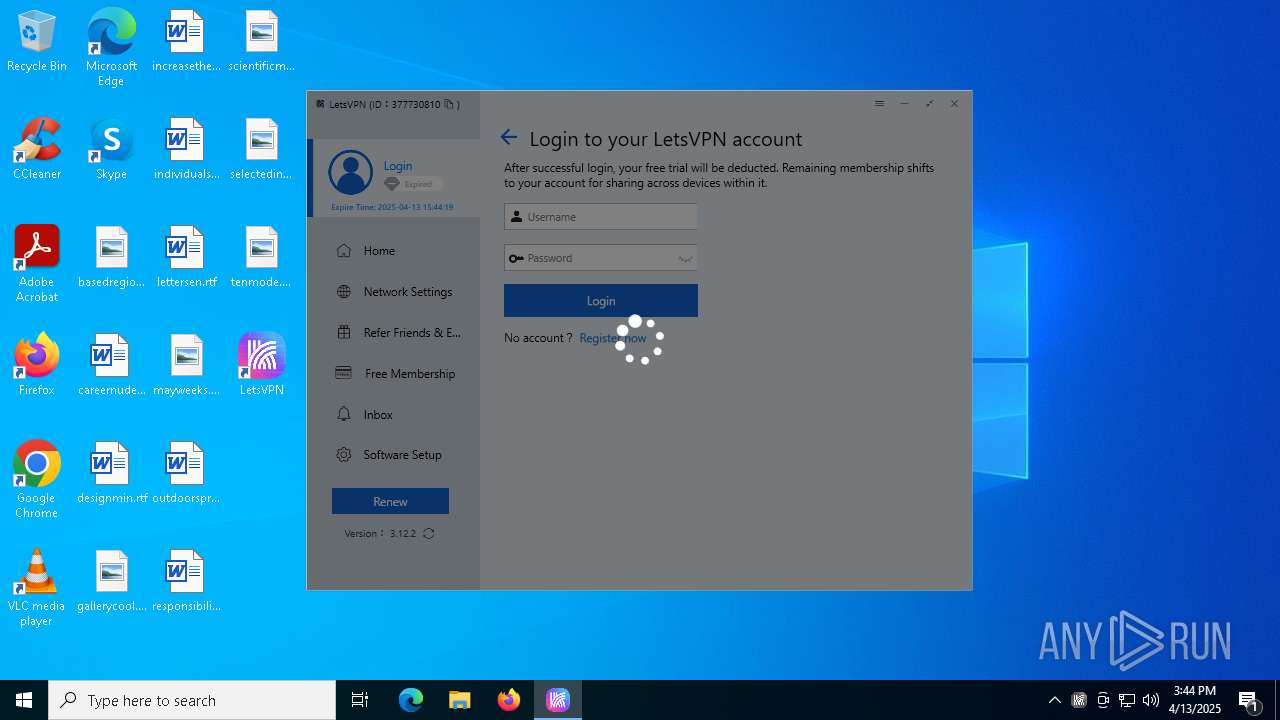
Task: Select the Microsoft Edge desktop shortcut
Action: [111, 47]
